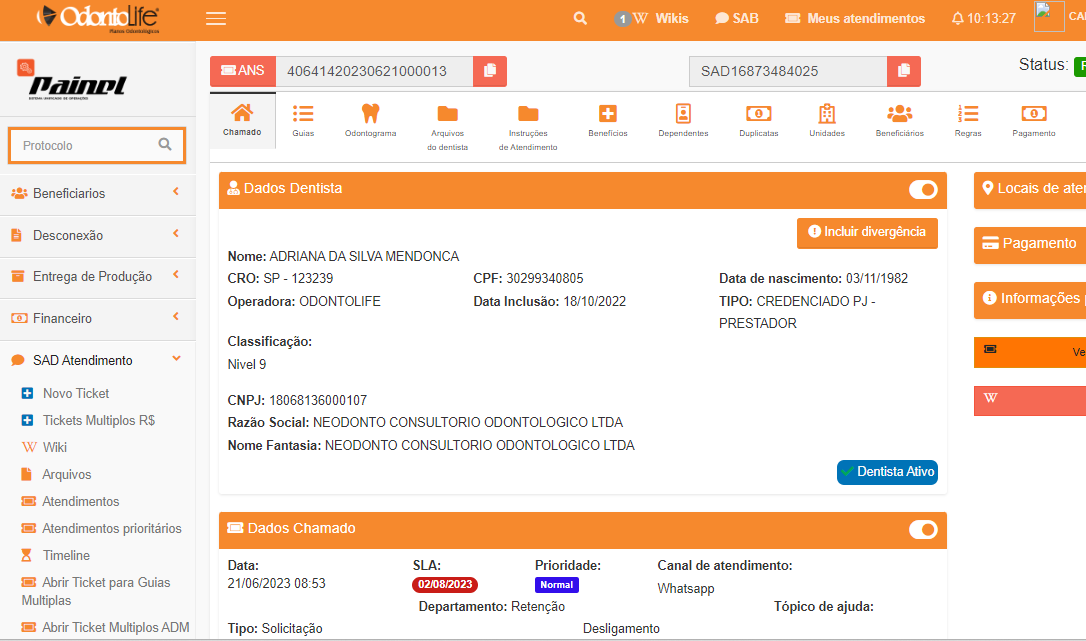The width and height of the screenshot is (1086, 641).
Task: Open Abrir Ticket Multiplos ADM
Action: (105, 628)
